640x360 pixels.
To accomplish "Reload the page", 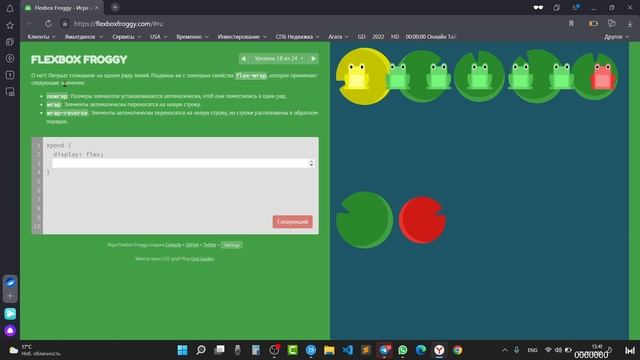I will (48, 24).
